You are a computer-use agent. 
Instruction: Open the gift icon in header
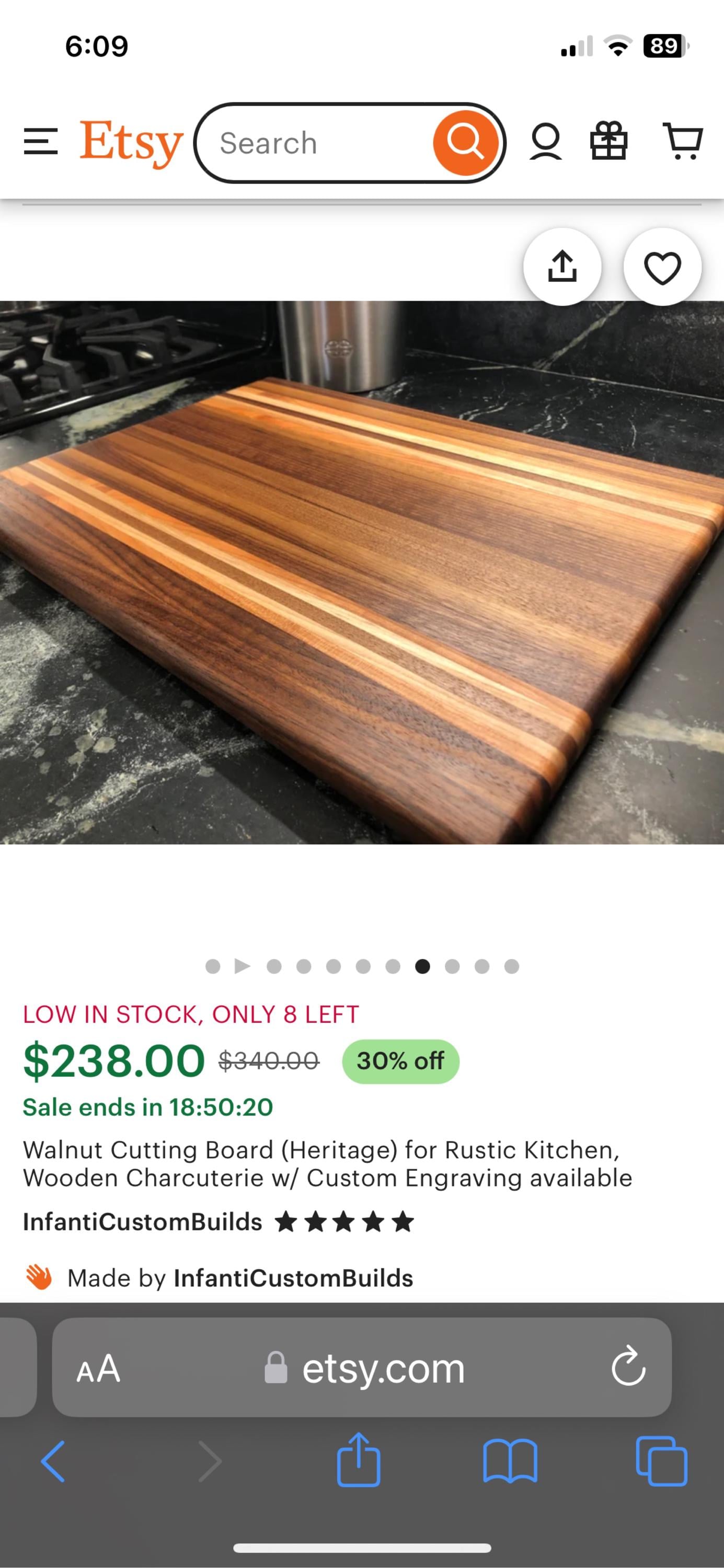point(609,141)
